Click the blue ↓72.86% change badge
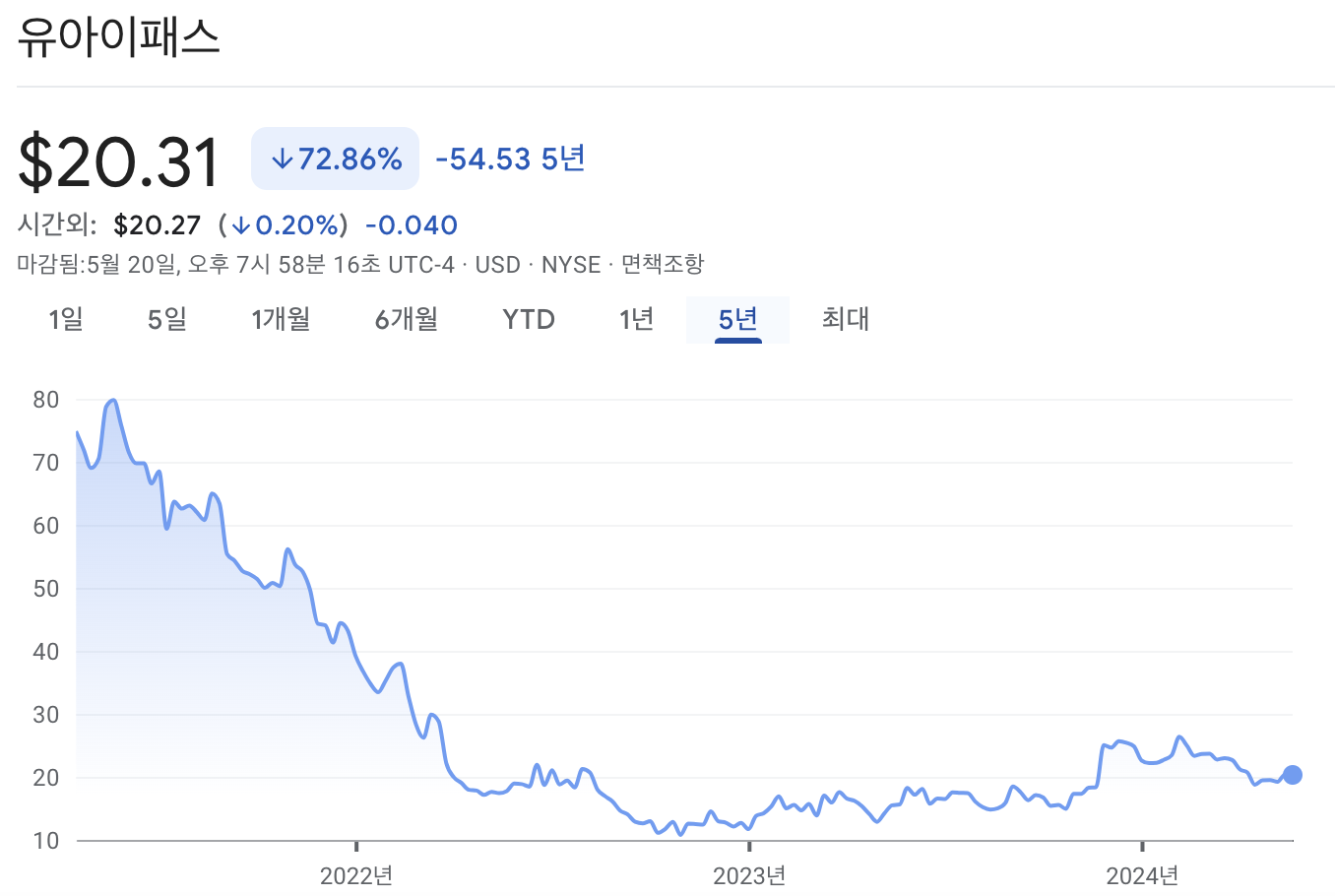 coord(334,157)
